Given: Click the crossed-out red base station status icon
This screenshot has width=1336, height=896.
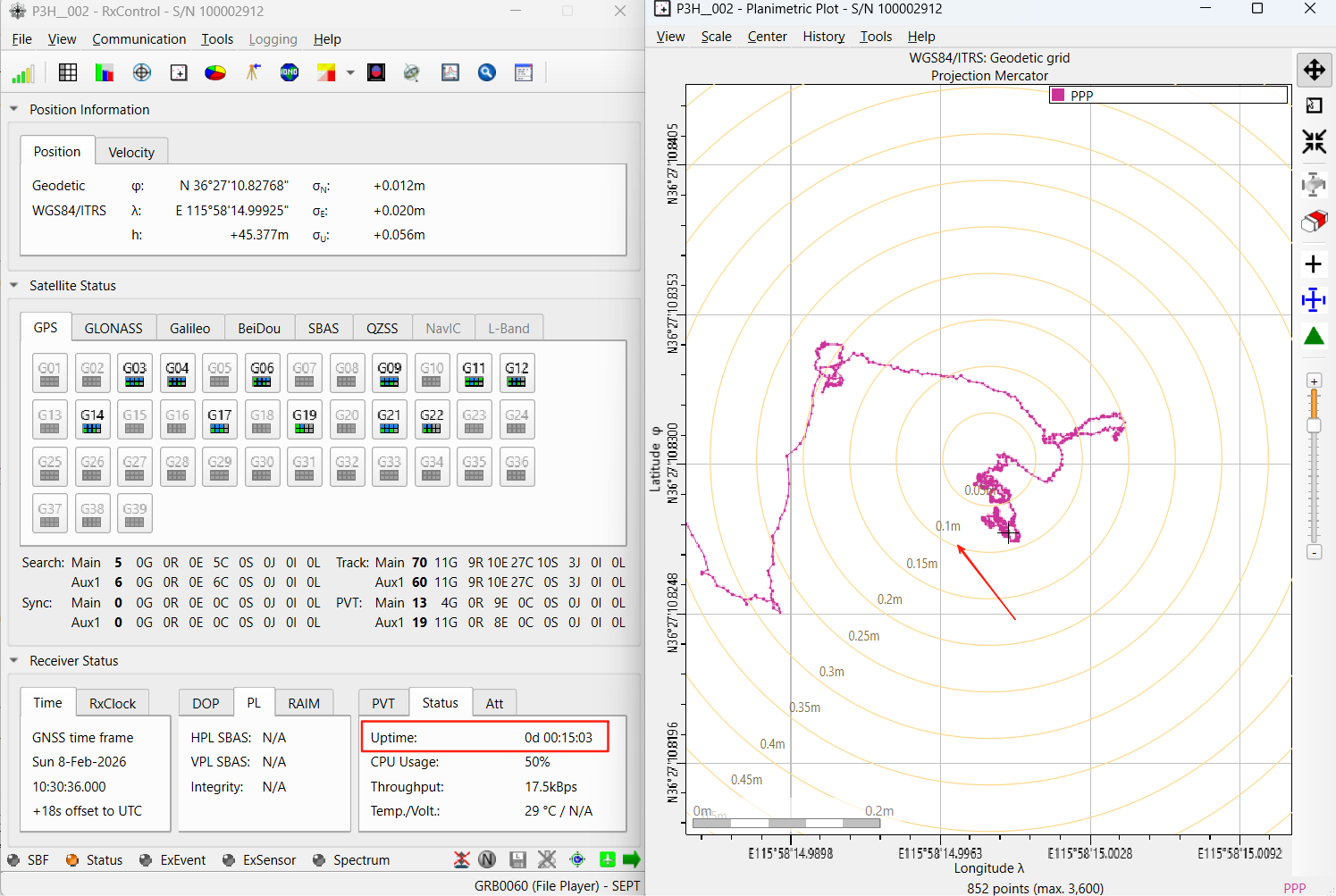Looking at the screenshot, I should [461, 859].
